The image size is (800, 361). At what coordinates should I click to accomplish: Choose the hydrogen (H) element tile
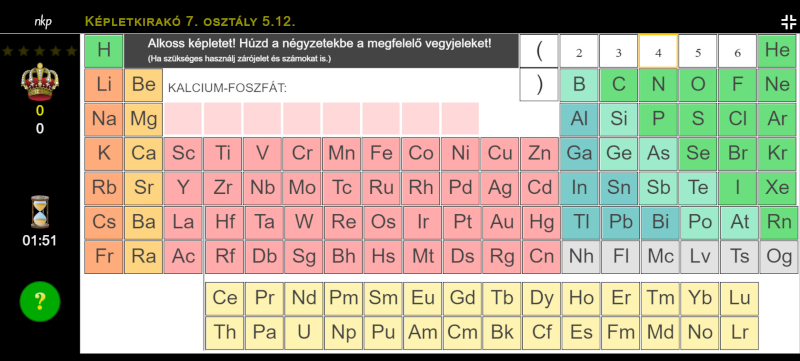(x=104, y=51)
